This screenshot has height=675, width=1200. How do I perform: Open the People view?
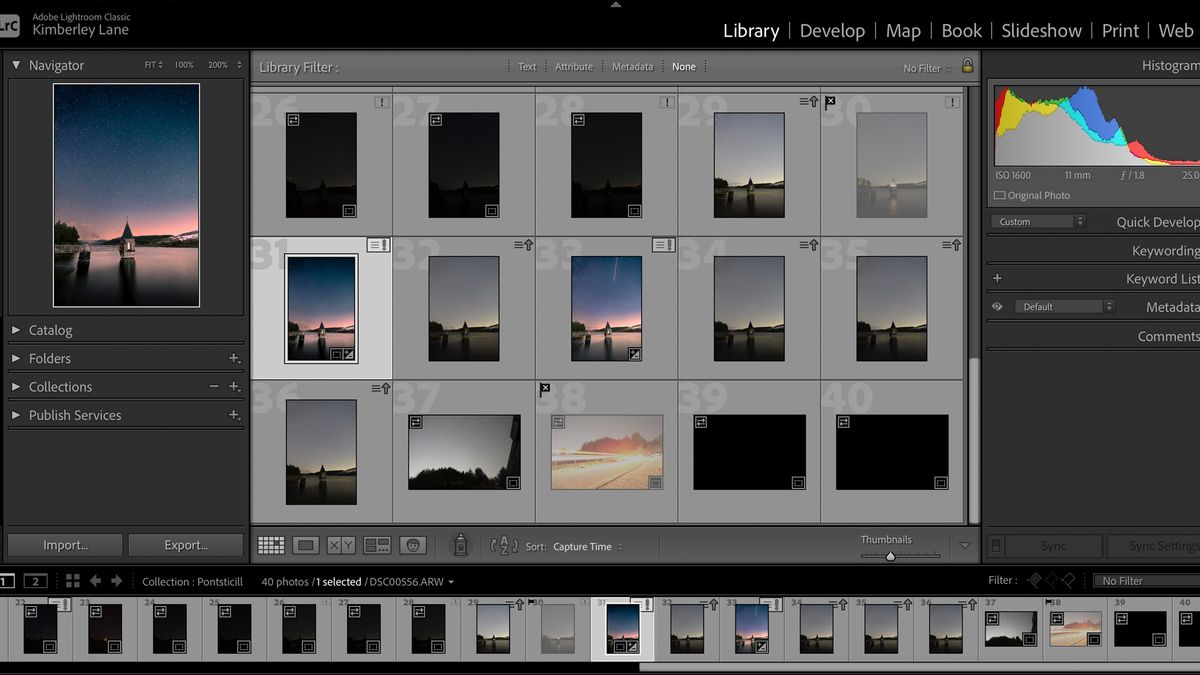click(414, 546)
